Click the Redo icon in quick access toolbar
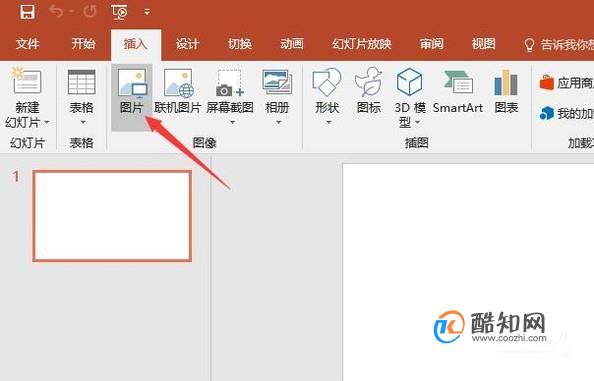Screen dimensions: 594x381 [90, 12]
